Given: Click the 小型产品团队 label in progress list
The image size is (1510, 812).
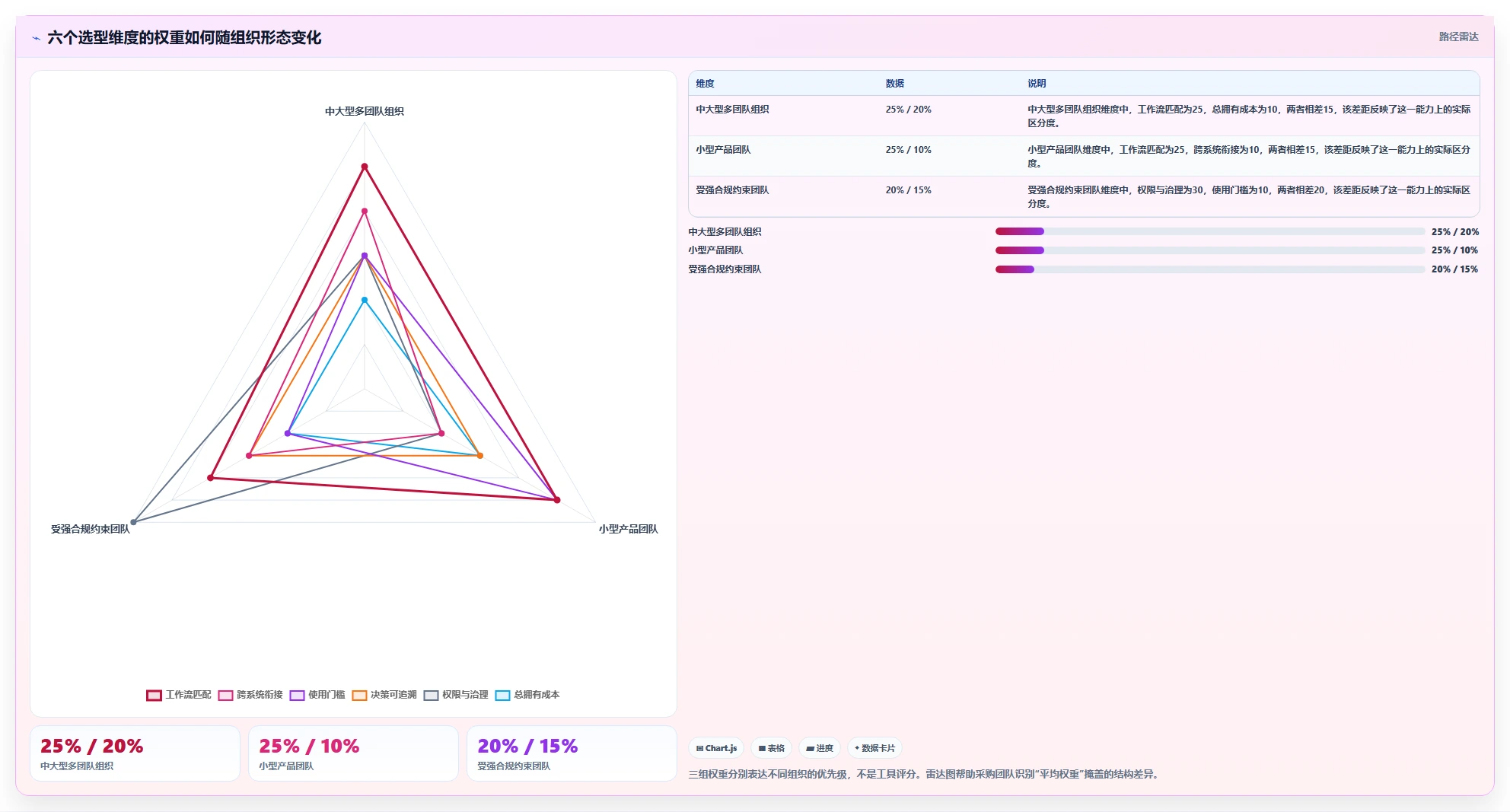Looking at the screenshot, I should click(715, 250).
